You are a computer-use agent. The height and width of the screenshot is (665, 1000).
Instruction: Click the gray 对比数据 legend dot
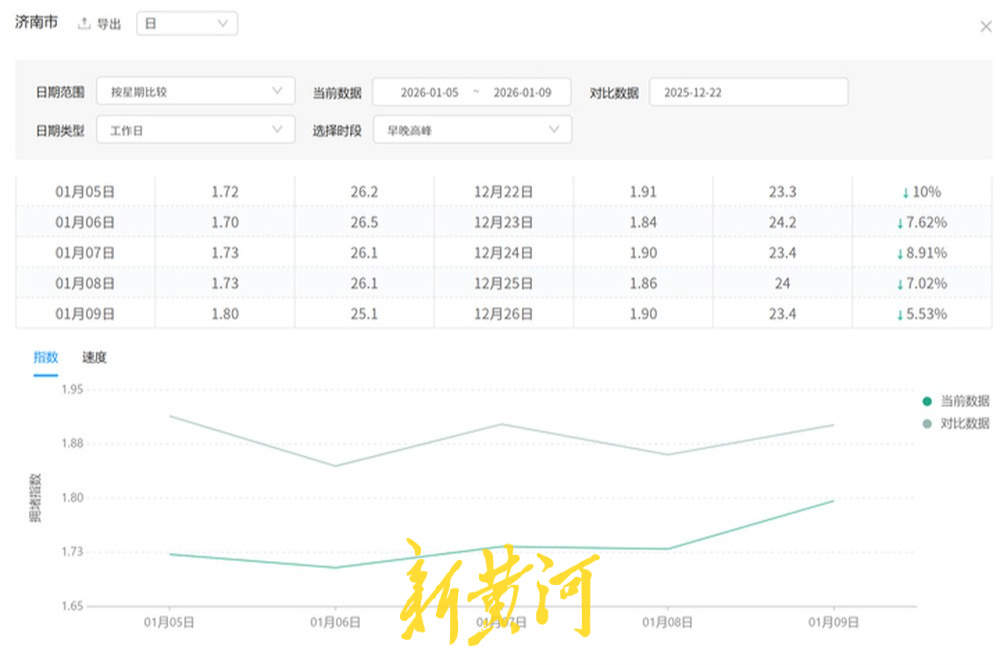pyautogui.click(x=927, y=422)
